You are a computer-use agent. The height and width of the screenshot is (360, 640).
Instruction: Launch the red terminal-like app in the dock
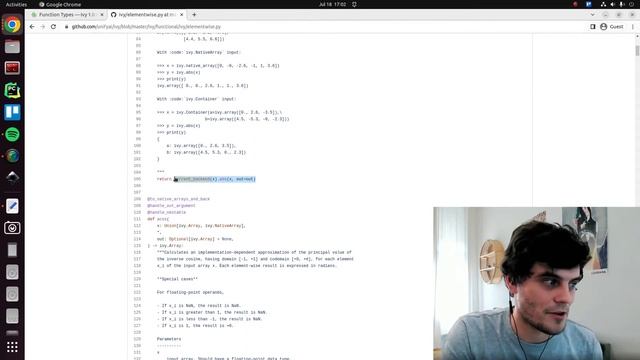pyautogui.click(x=12, y=68)
